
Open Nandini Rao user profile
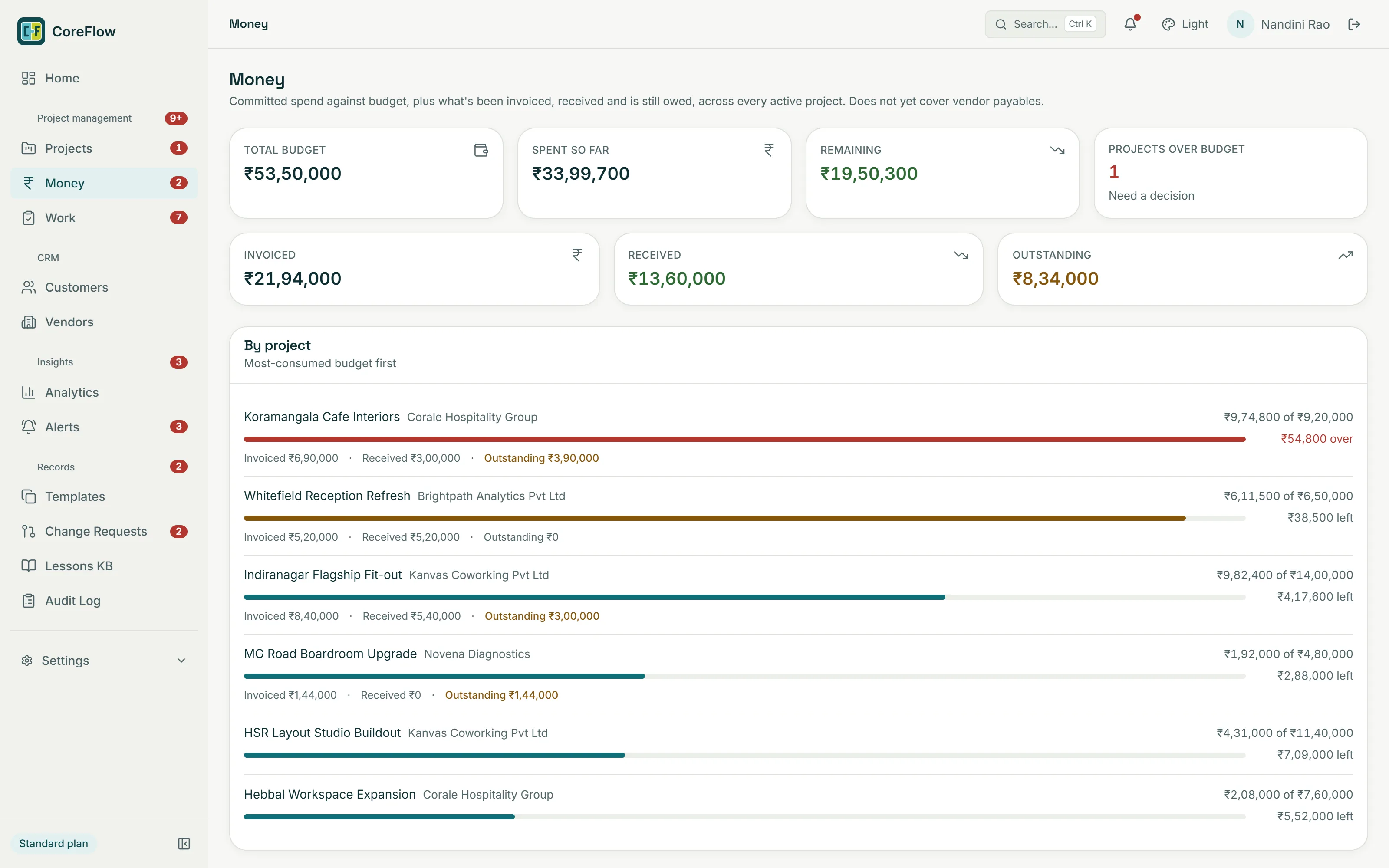1279,24
